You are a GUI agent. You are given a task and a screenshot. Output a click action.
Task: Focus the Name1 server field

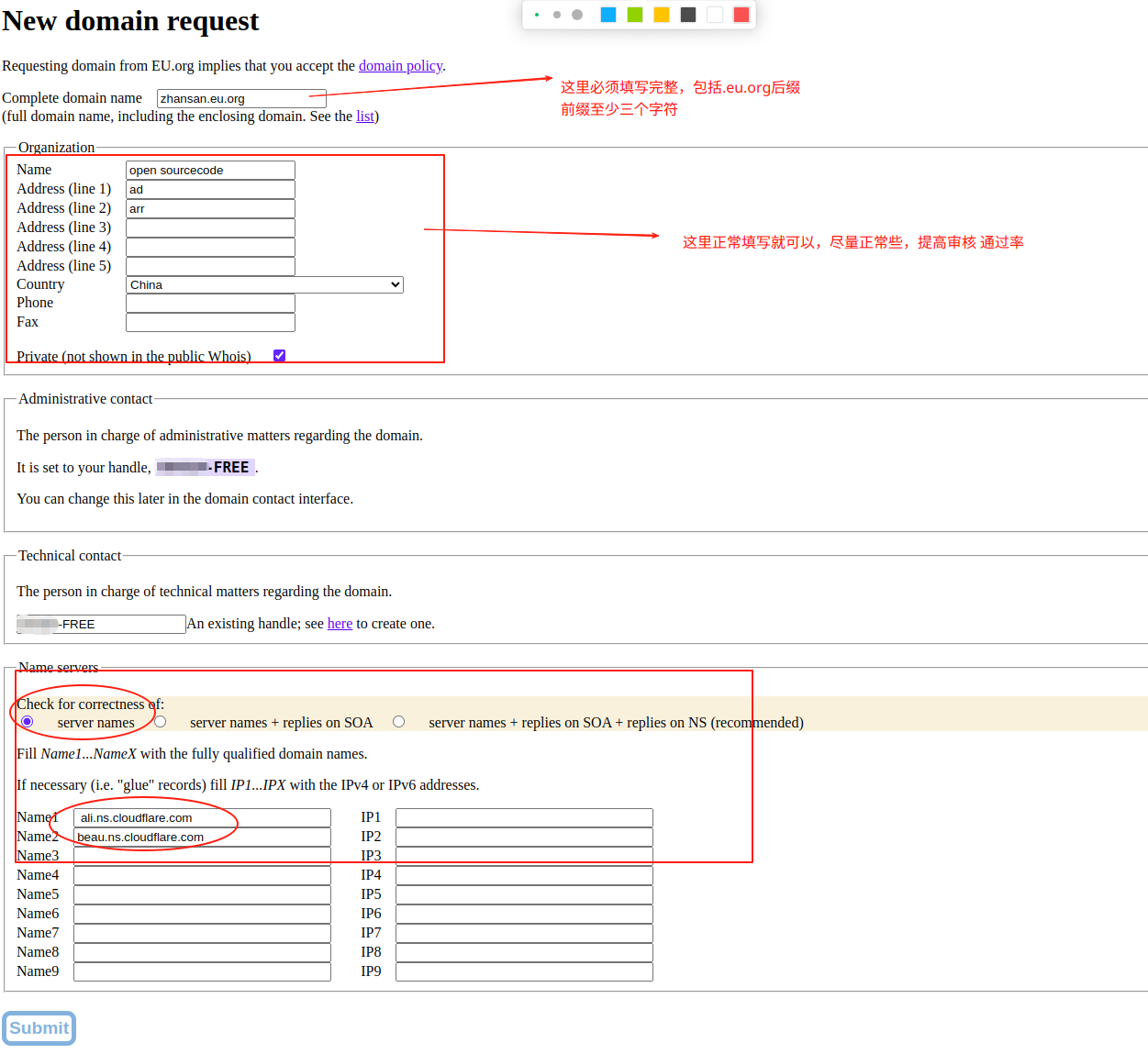coord(202,818)
